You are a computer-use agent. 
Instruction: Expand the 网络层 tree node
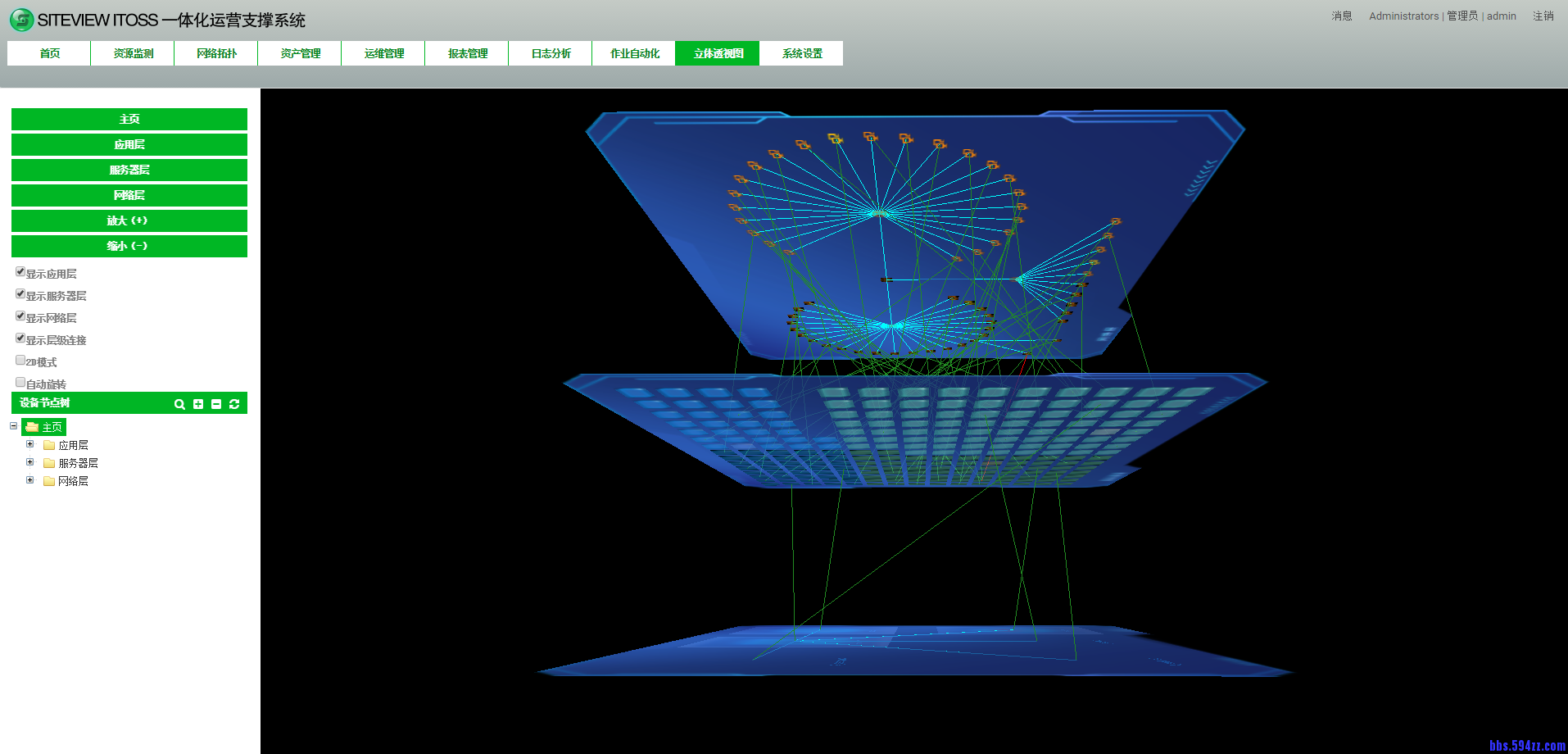30,480
